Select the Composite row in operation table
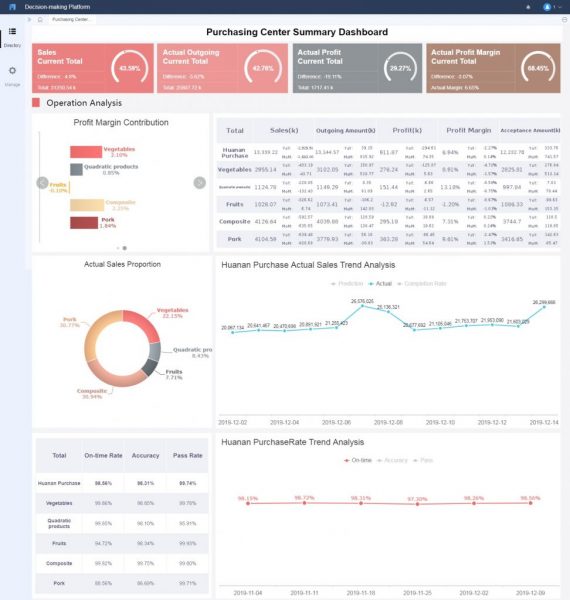The width and height of the screenshot is (570, 600). [388, 222]
